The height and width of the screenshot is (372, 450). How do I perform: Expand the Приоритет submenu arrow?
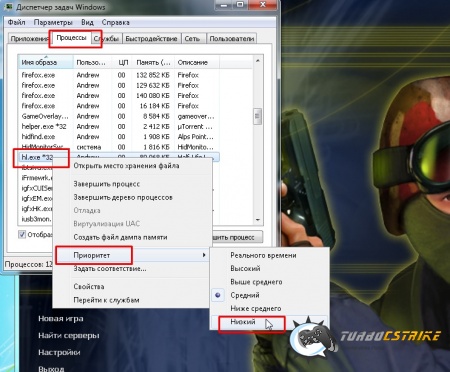coord(204,255)
